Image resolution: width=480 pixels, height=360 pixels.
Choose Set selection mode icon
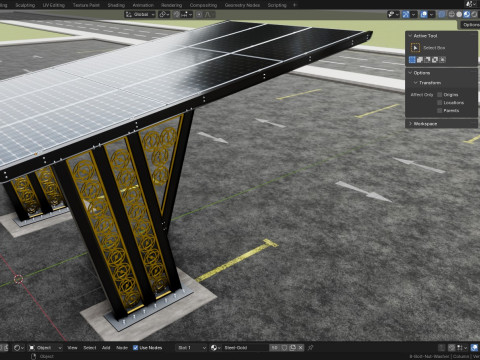(x=412, y=60)
